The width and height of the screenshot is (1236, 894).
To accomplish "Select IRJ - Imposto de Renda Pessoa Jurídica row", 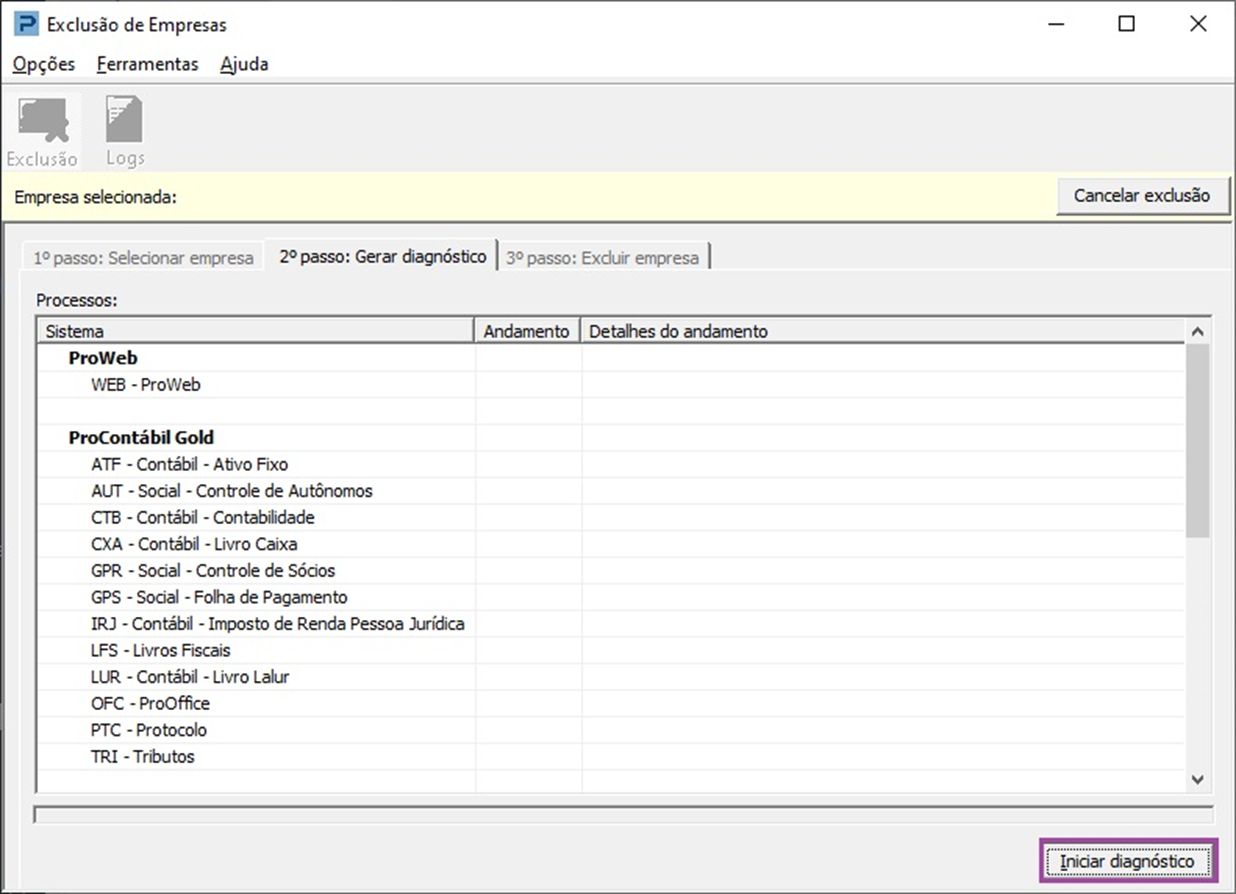I will click(x=611, y=623).
